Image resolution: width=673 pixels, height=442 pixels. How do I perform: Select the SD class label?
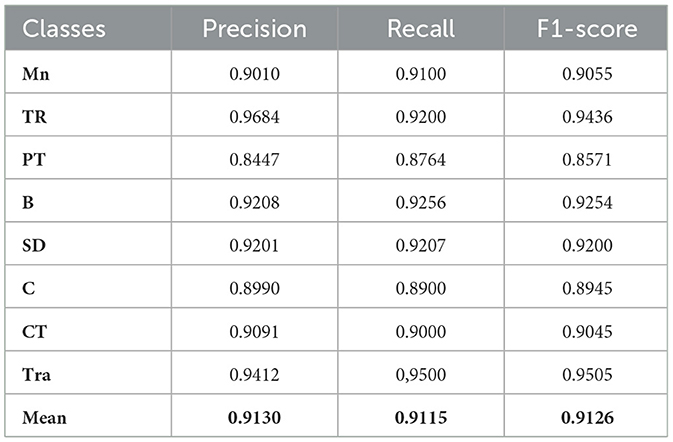(x=34, y=245)
